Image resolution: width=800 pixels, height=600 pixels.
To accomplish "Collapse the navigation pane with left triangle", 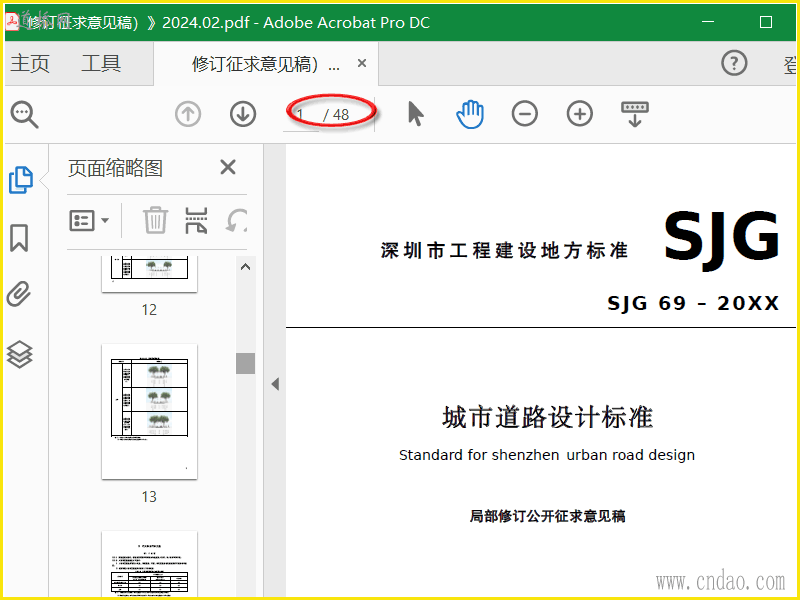I will click(x=276, y=384).
